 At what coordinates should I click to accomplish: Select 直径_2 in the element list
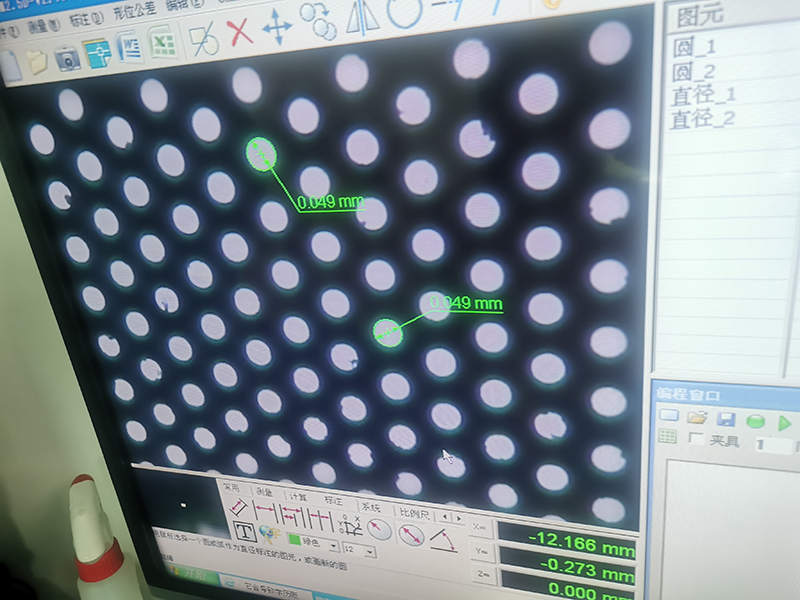702,118
